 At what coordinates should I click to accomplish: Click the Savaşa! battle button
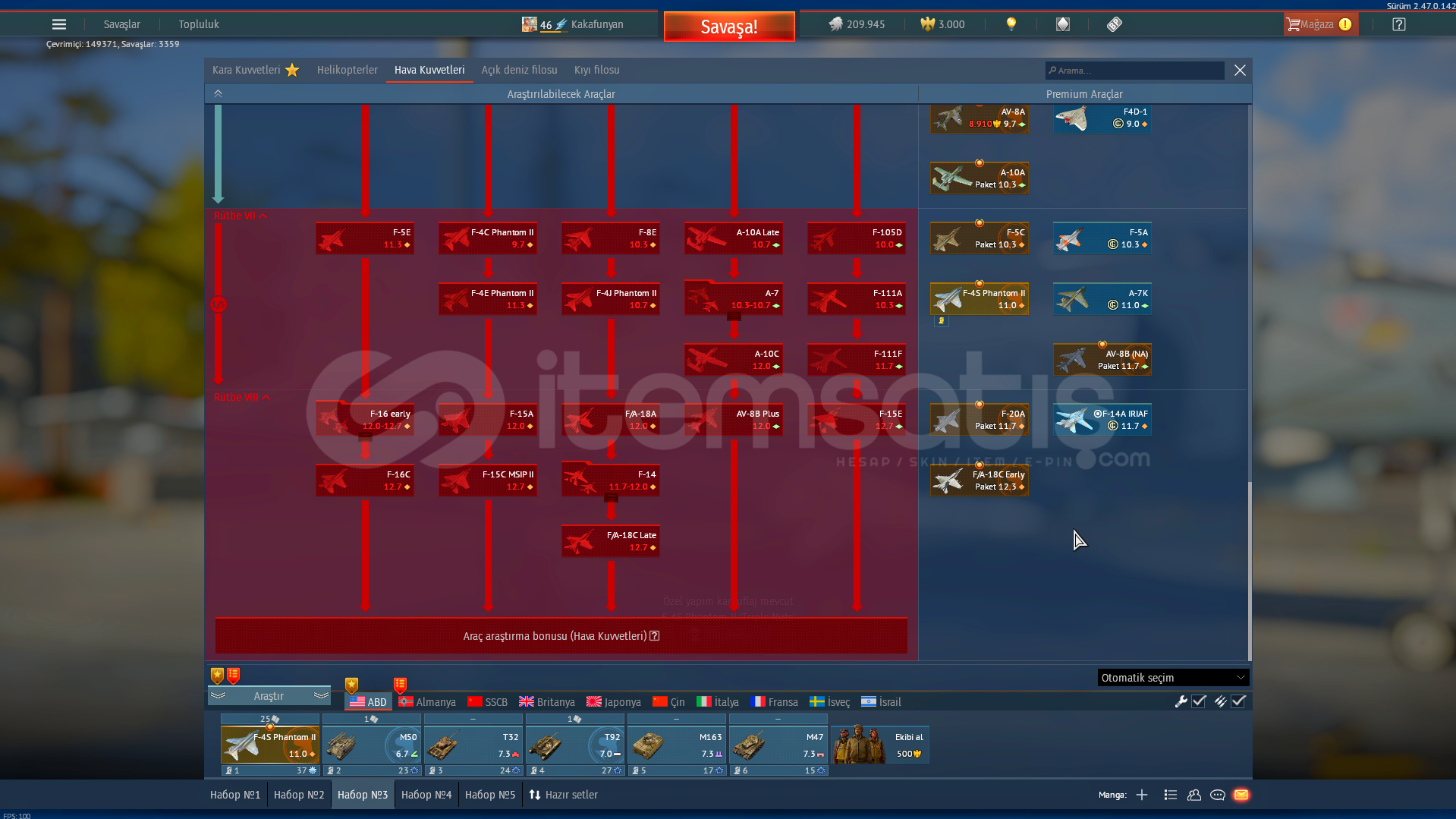[x=729, y=27]
